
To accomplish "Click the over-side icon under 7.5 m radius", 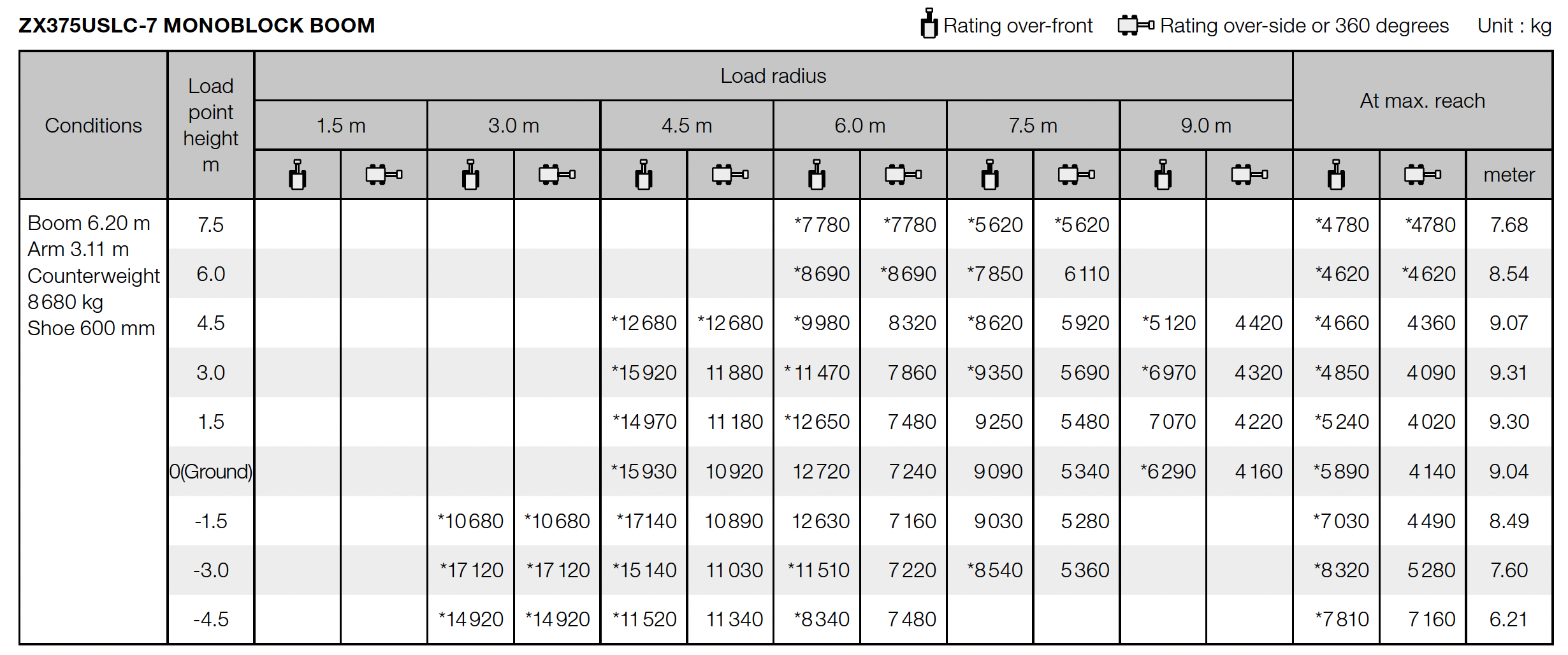I will pos(1077,175).
